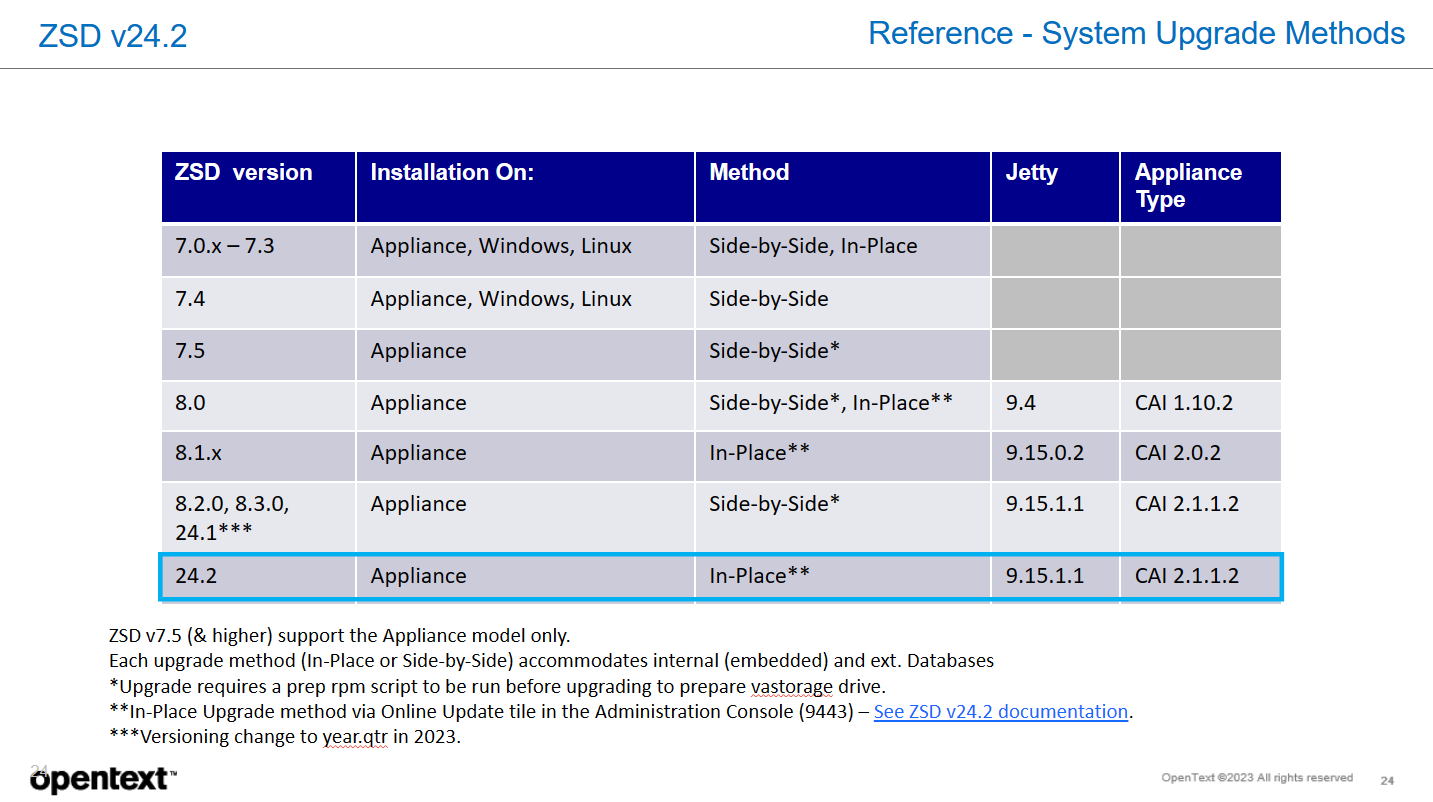Image resolution: width=1433 pixels, height=802 pixels.
Task: Select the underlined vastorage text in the footnote
Action: coord(790,686)
